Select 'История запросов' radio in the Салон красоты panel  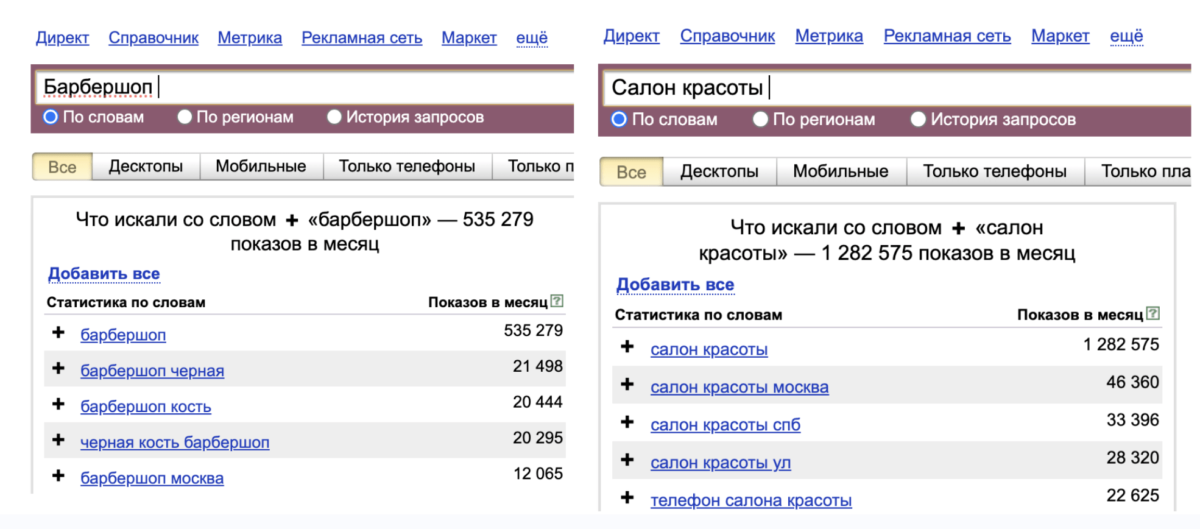(x=918, y=119)
